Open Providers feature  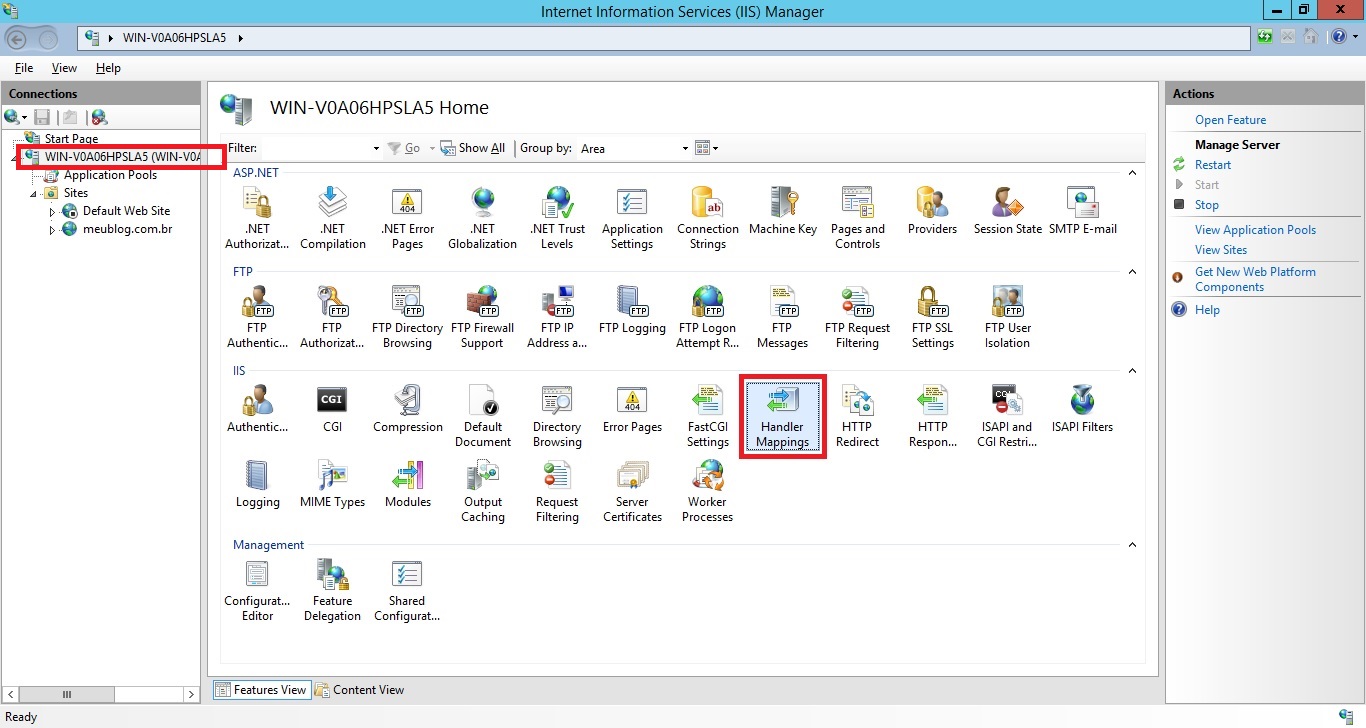tap(932, 211)
